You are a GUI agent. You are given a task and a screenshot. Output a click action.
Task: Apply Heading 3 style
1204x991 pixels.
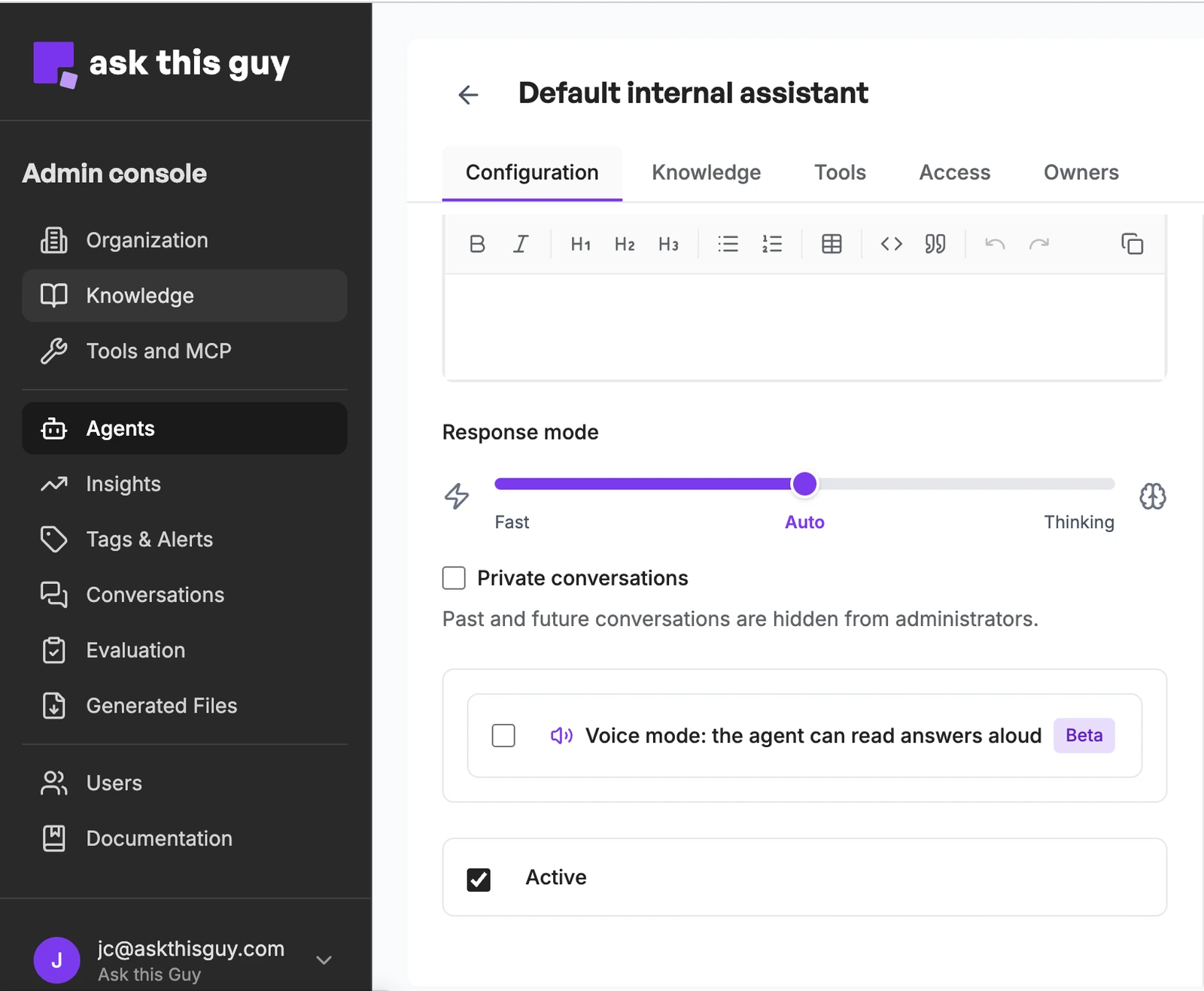668,244
